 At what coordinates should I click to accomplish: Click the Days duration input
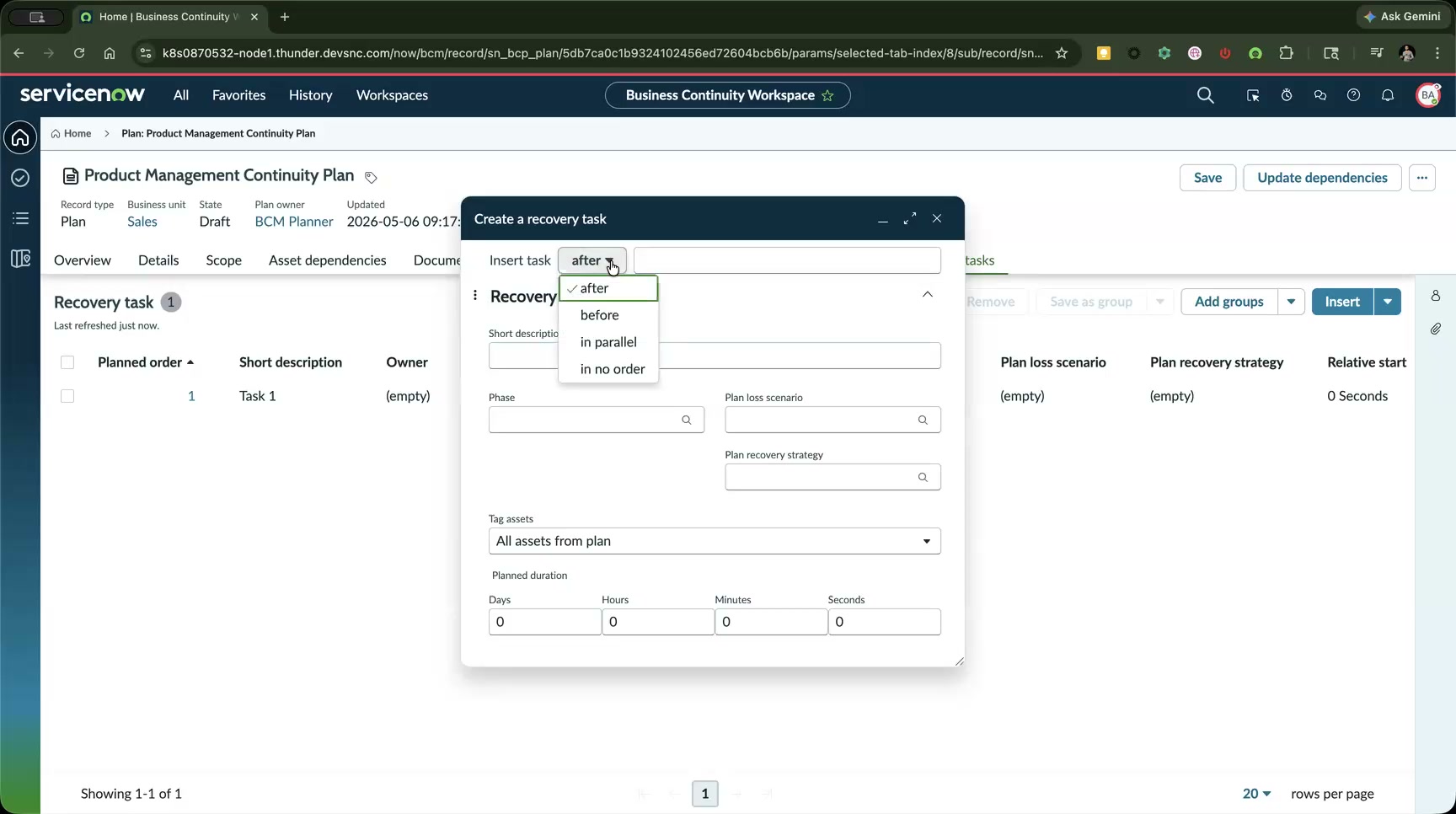click(544, 622)
